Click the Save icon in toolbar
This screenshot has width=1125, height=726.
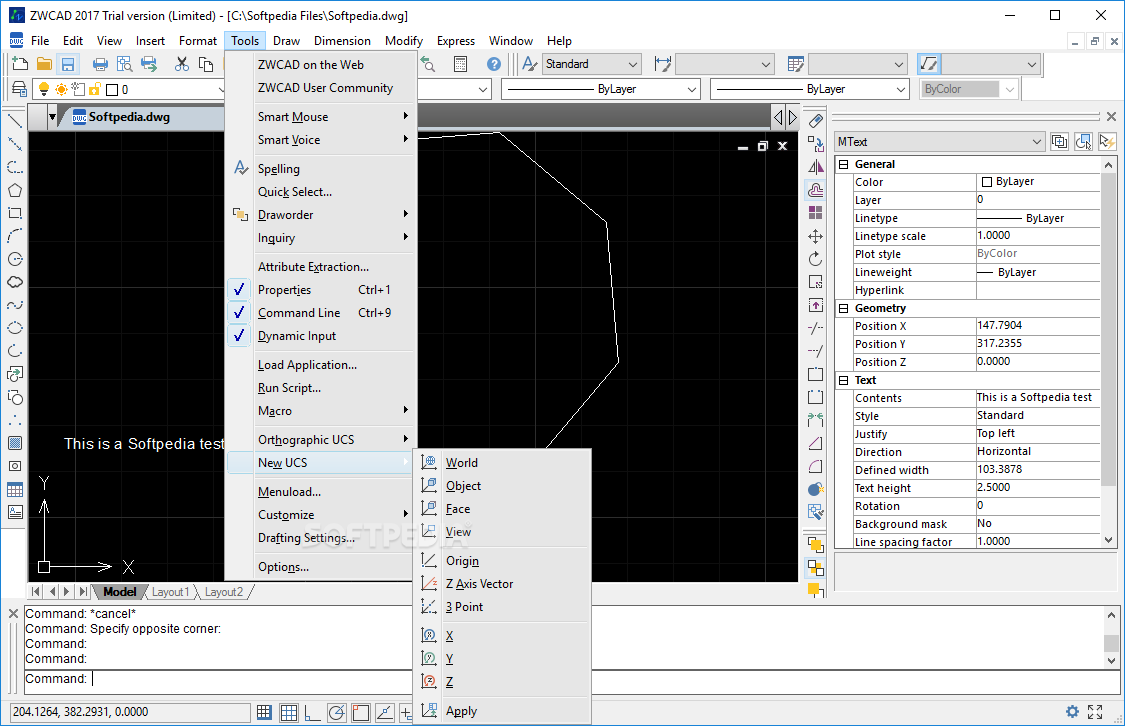pos(67,65)
